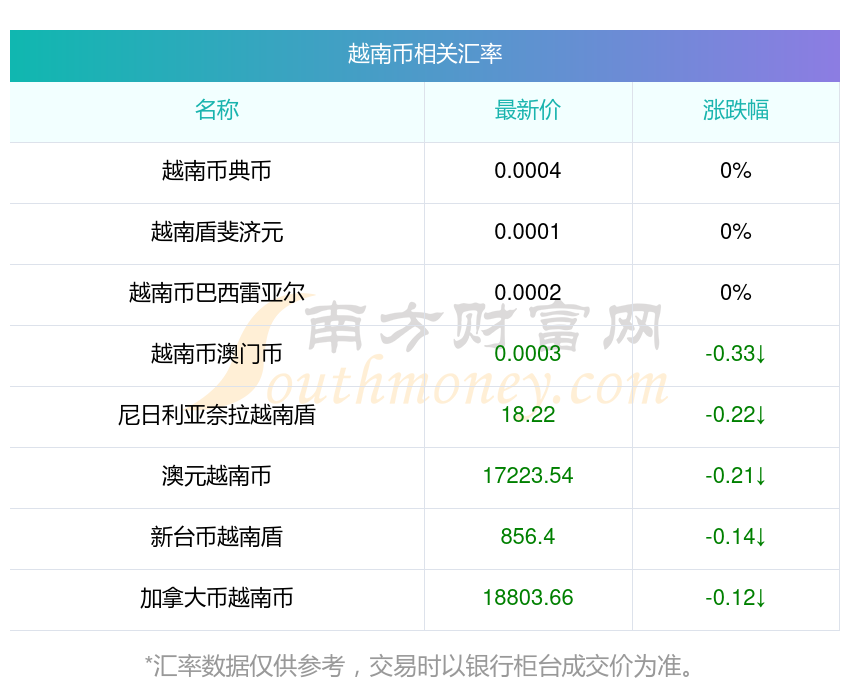Click the 涨跌幅 column header
The width and height of the screenshot is (850, 697).
(735, 110)
